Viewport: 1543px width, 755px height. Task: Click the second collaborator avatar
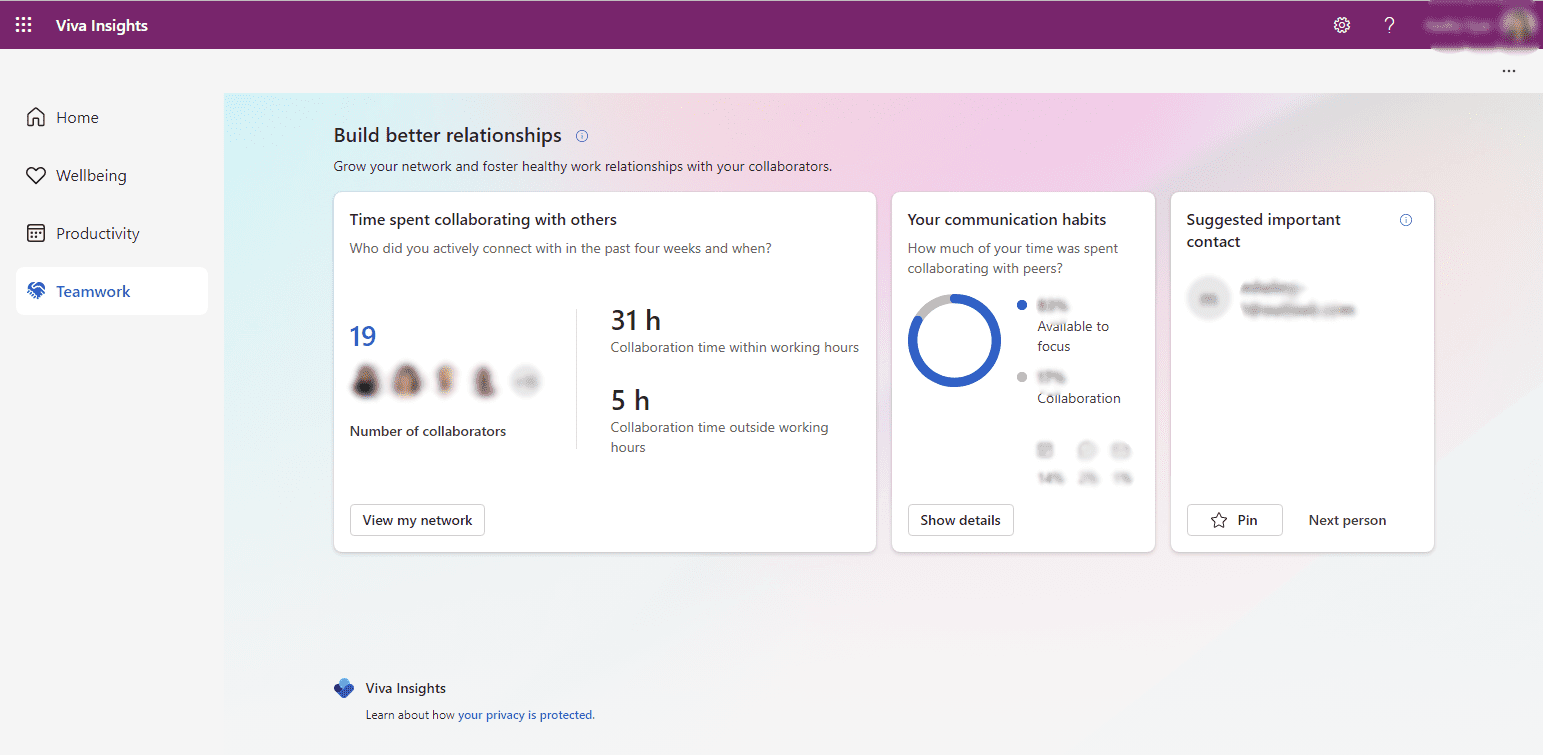[406, 380]
